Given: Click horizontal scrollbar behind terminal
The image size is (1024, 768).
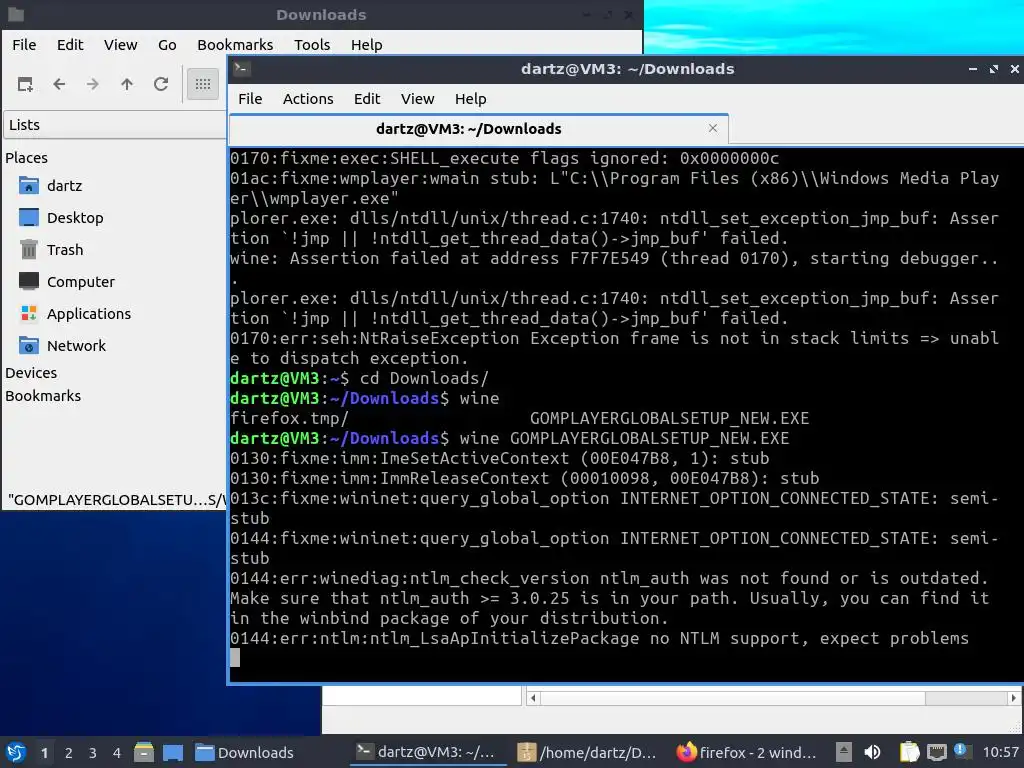Looking at the screenshot, I should click(x=774, y=697).
